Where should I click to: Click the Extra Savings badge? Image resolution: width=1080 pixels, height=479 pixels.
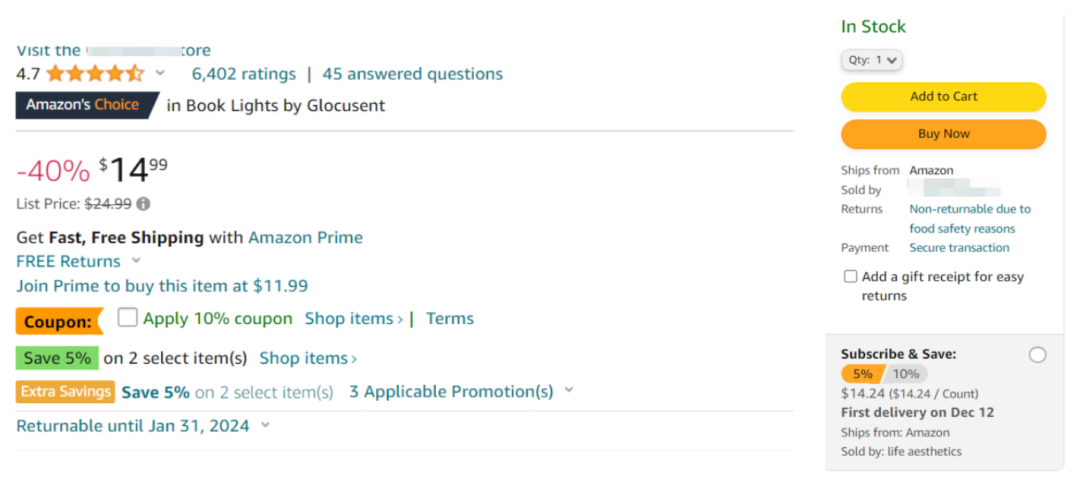[65, 391]
